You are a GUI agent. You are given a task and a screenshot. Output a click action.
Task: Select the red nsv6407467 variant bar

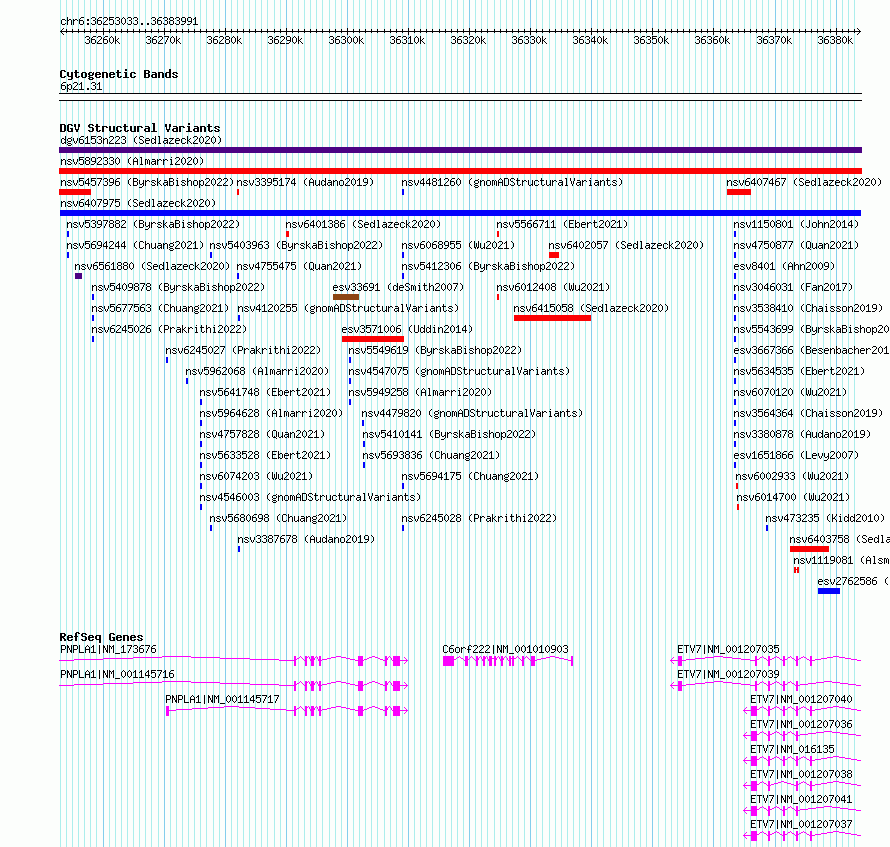[738, 192]
